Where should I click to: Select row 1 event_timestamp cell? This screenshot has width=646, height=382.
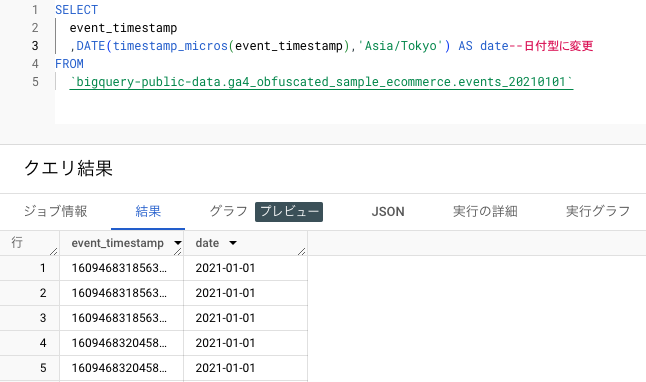(122, 268)
